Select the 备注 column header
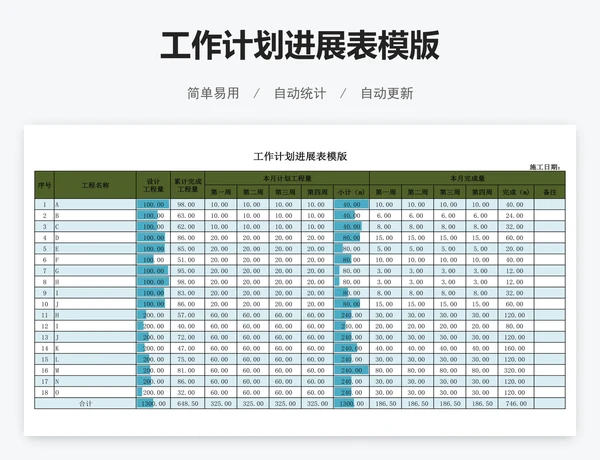Image resolution: width=600 pixels, height=460 pixels. tap(549, 191)
